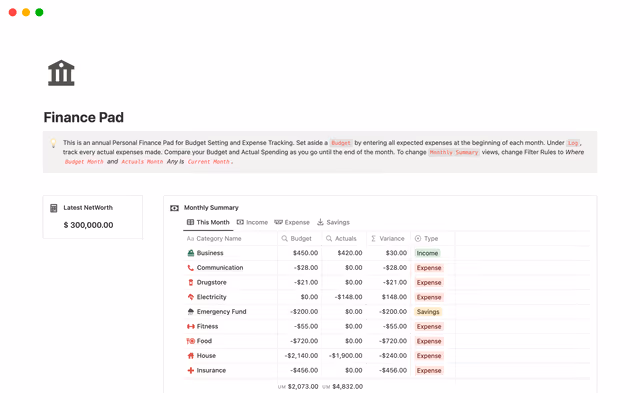Click the light bulb callout icon
Image resolution: width=640 pixels, height=400 pixels.
point(54,144)
